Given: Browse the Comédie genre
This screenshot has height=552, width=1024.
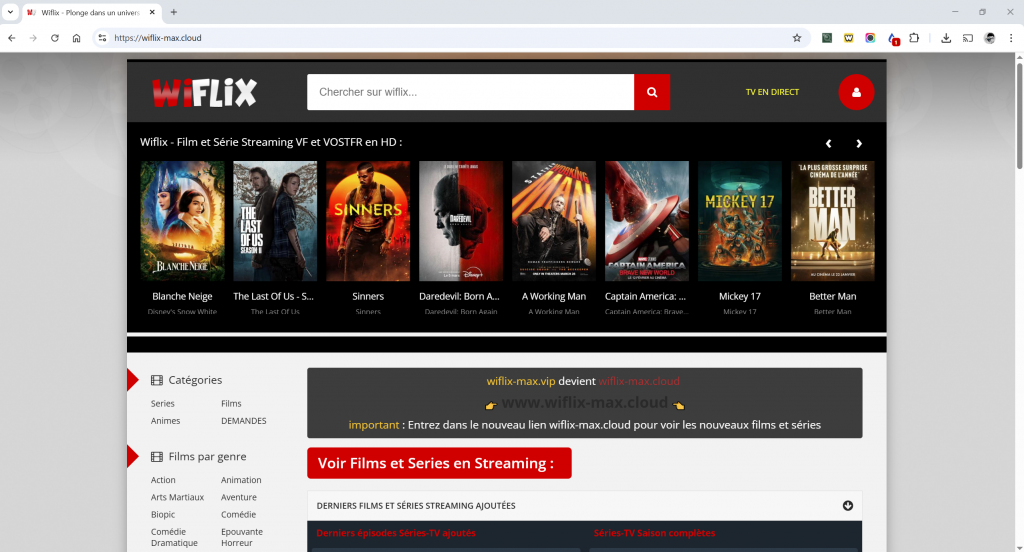Looking at the screenshot, I should pyautogui.click(x=238, y=515).
